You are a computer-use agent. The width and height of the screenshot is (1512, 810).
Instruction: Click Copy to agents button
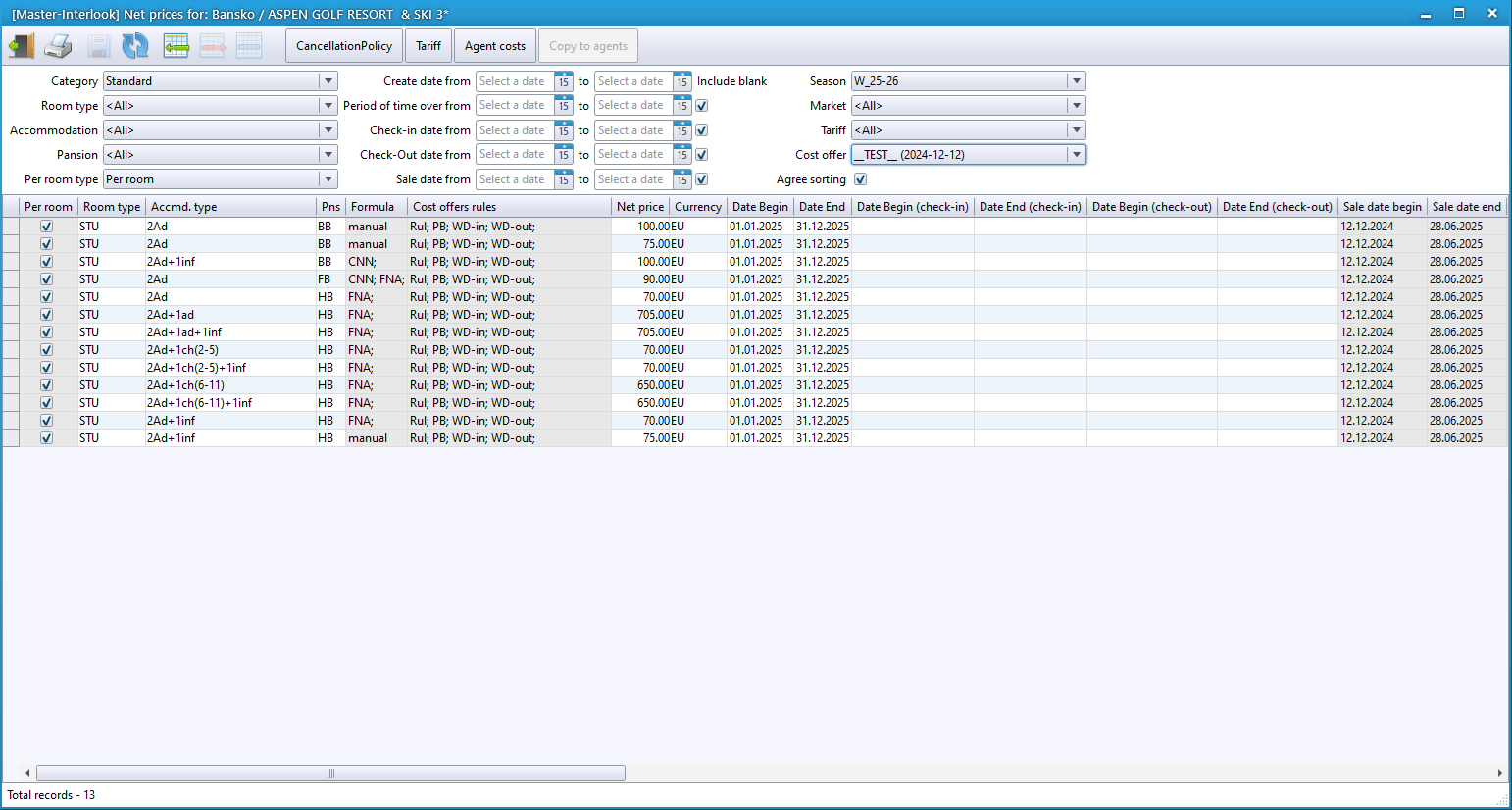pyautogui.click(x=588, y=46)
